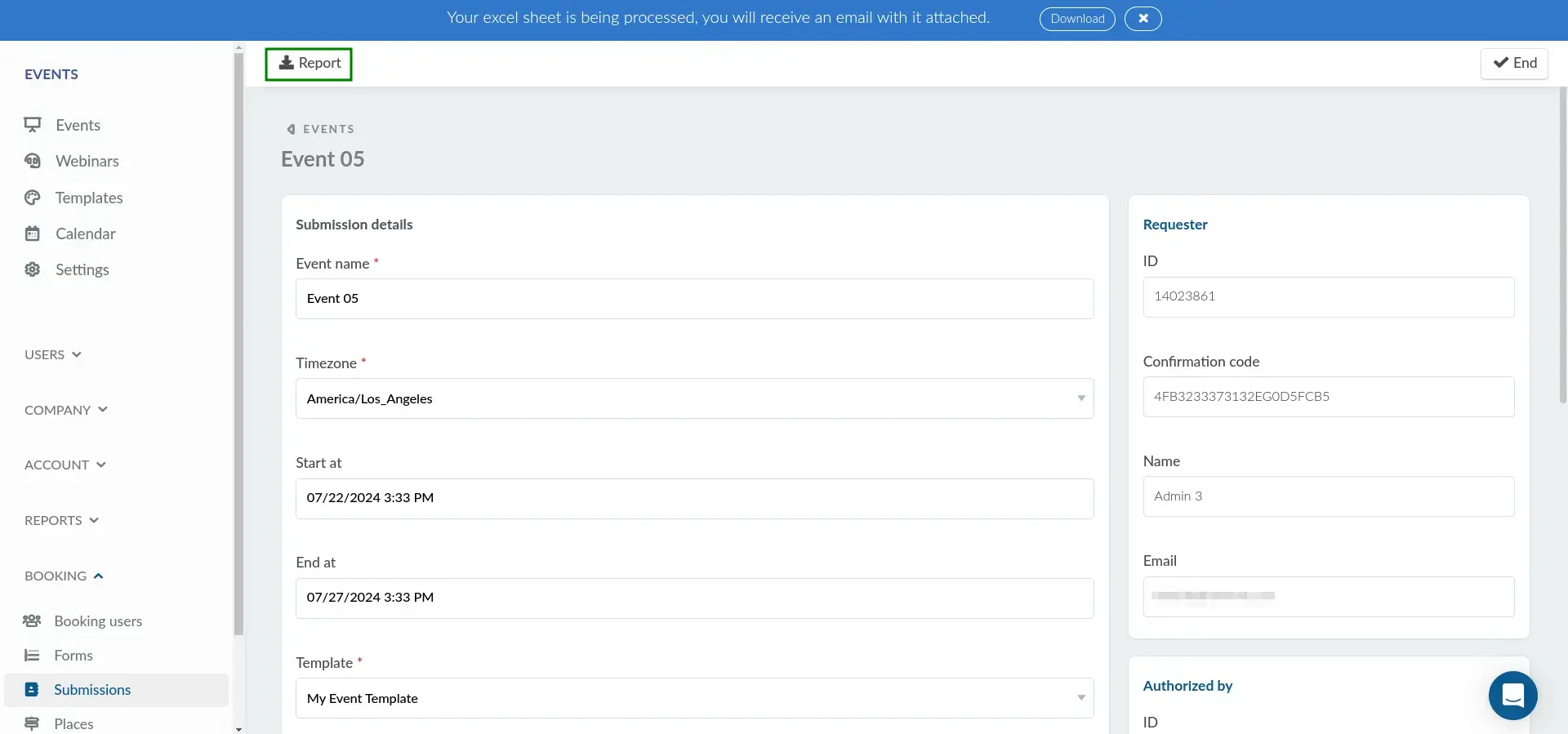Click the Requester Email field
The width and height of the screenshot is (1568, 734).
coord(1329,597)
